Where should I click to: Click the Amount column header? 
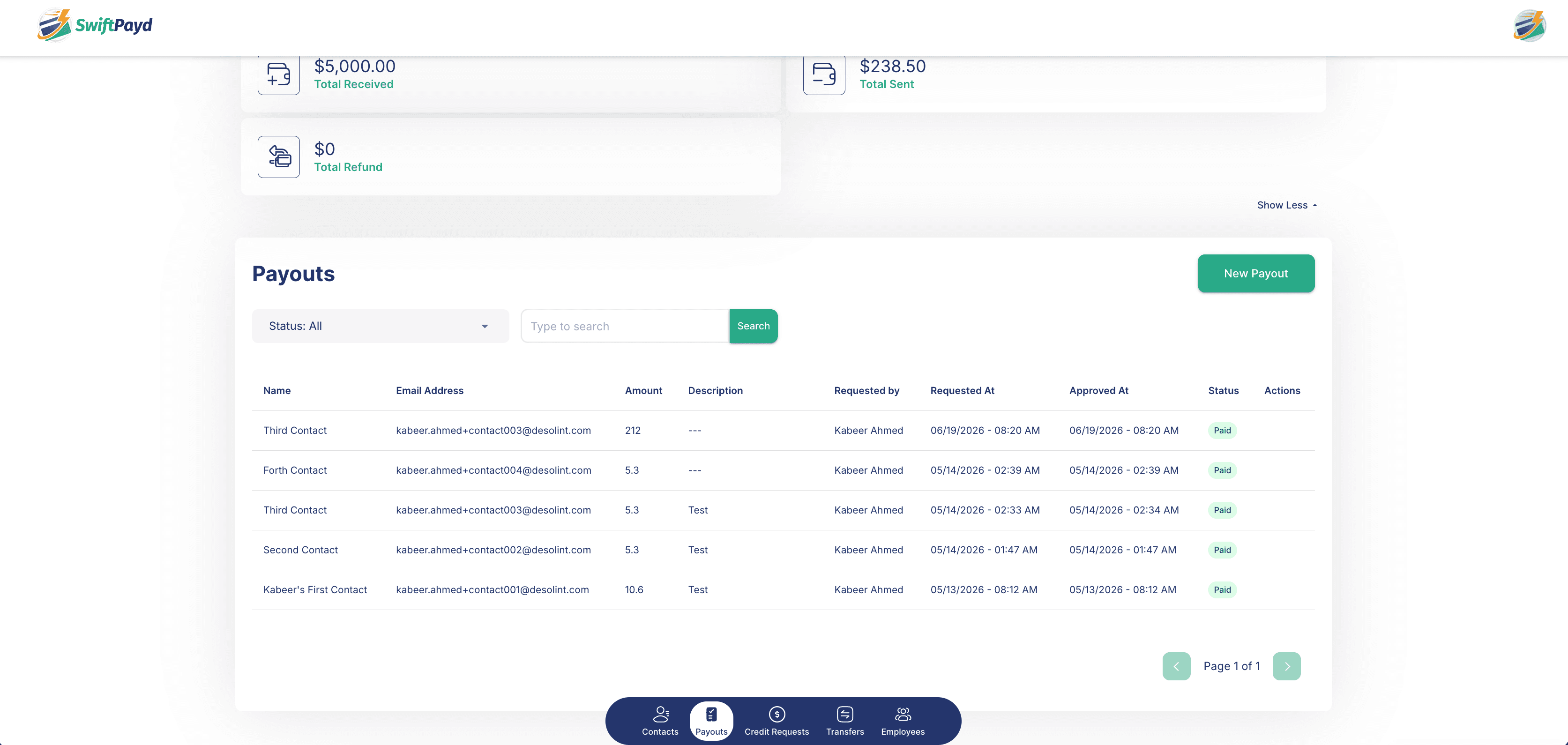click(x=643, y=391)
